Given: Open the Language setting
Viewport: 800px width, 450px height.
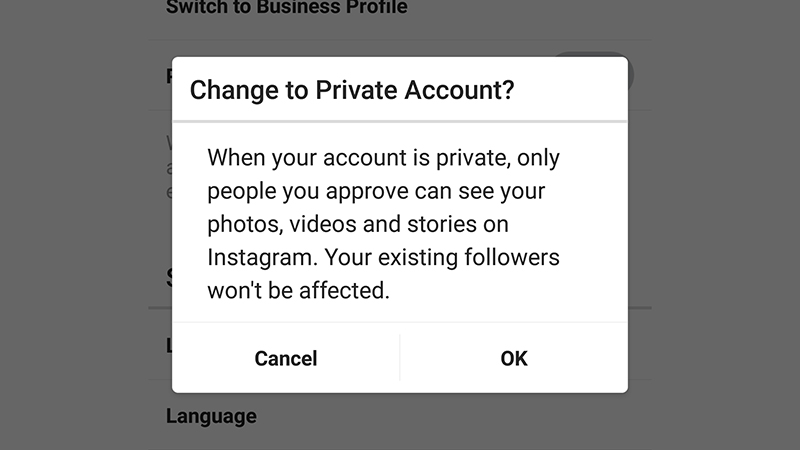Looking at the screenshot, I should point(211,416).
